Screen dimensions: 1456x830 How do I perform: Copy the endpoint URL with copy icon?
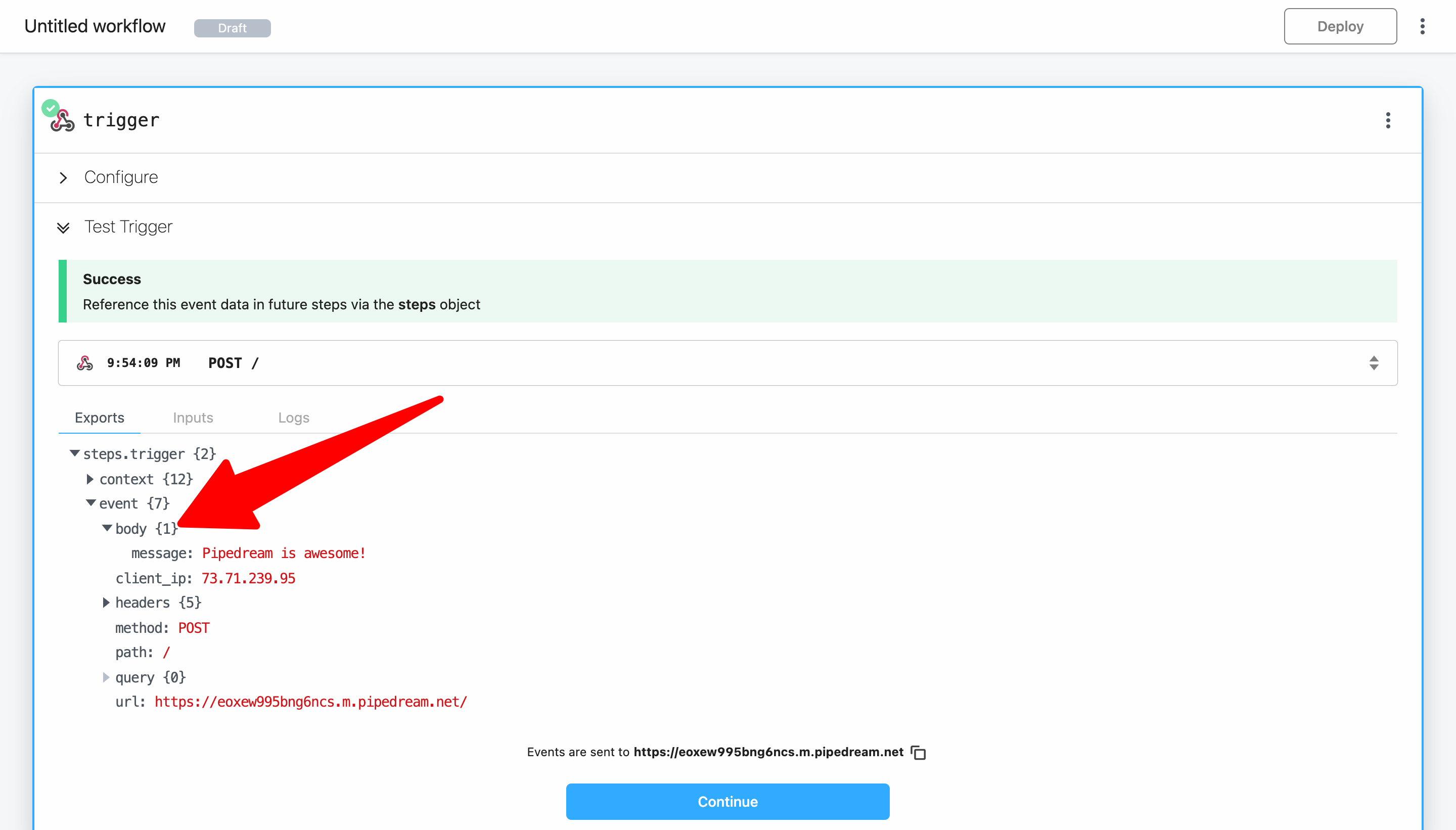919,753
